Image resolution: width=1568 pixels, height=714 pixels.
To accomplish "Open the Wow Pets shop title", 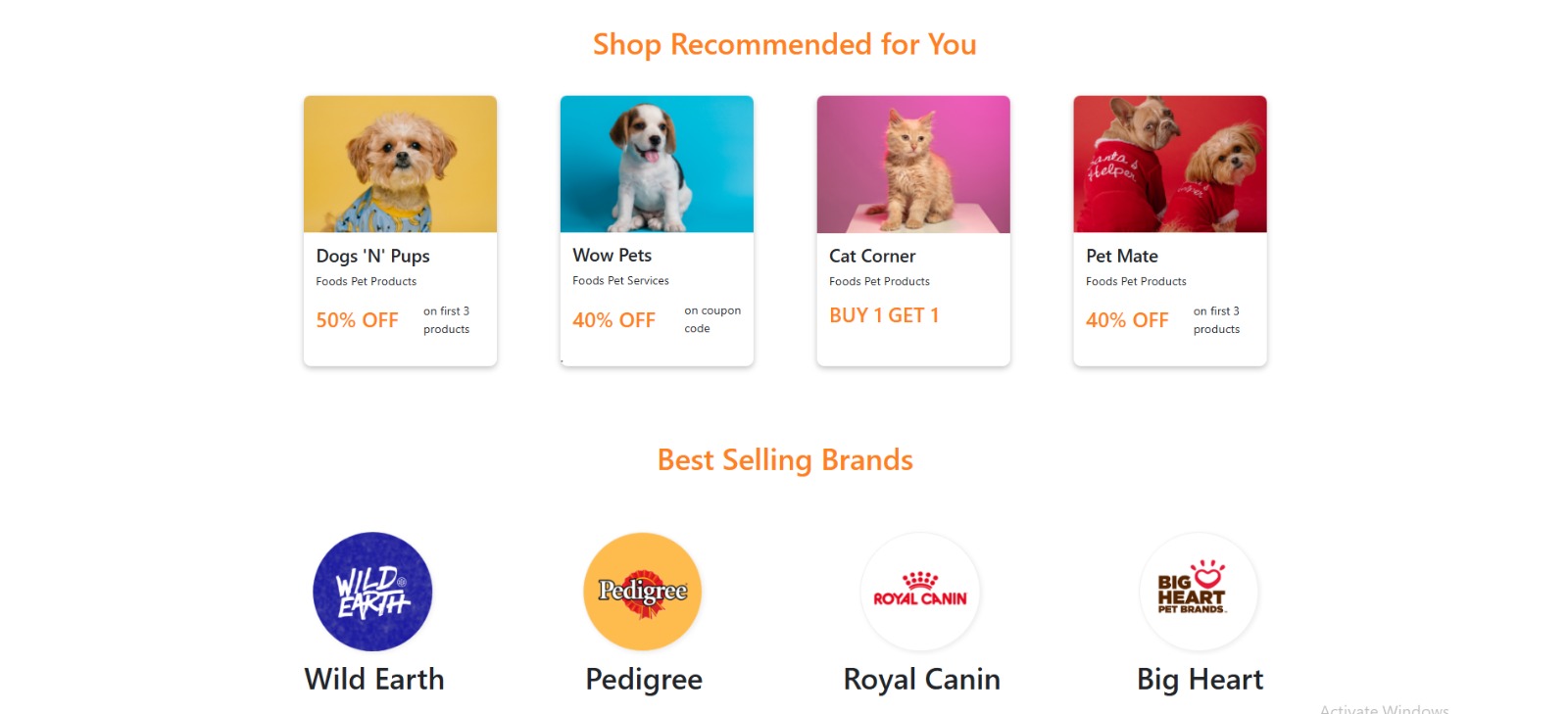I will pos(612,255).
